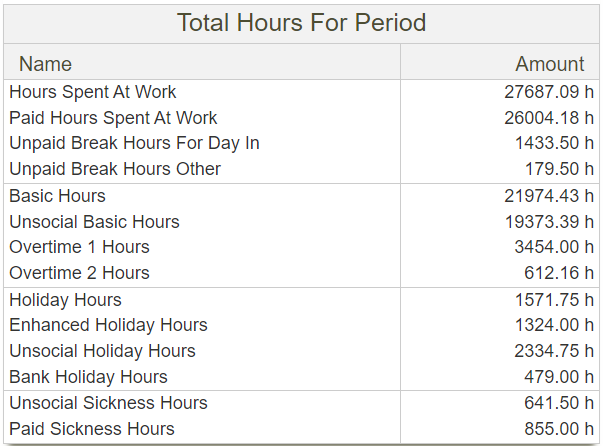Sort by the Name column header
This screenshot has height=446, width=604.
[46, 64]
